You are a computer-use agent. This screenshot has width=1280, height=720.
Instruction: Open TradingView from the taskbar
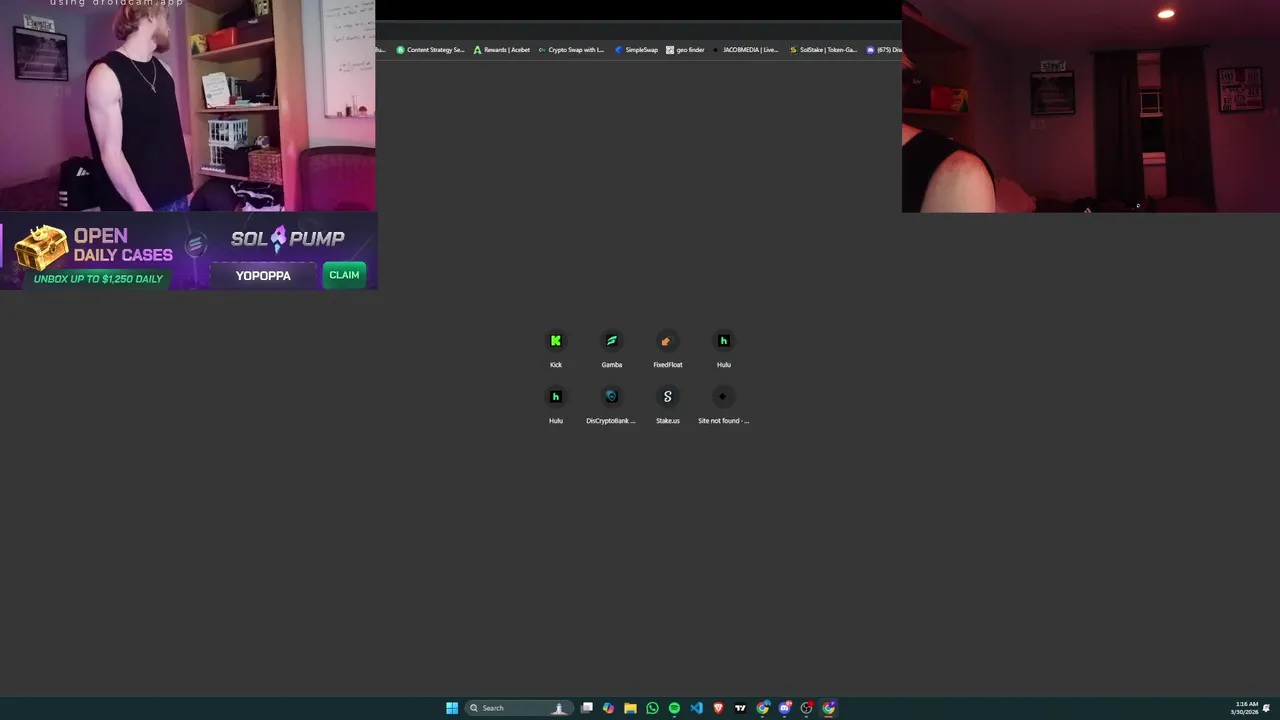(740, 708)
